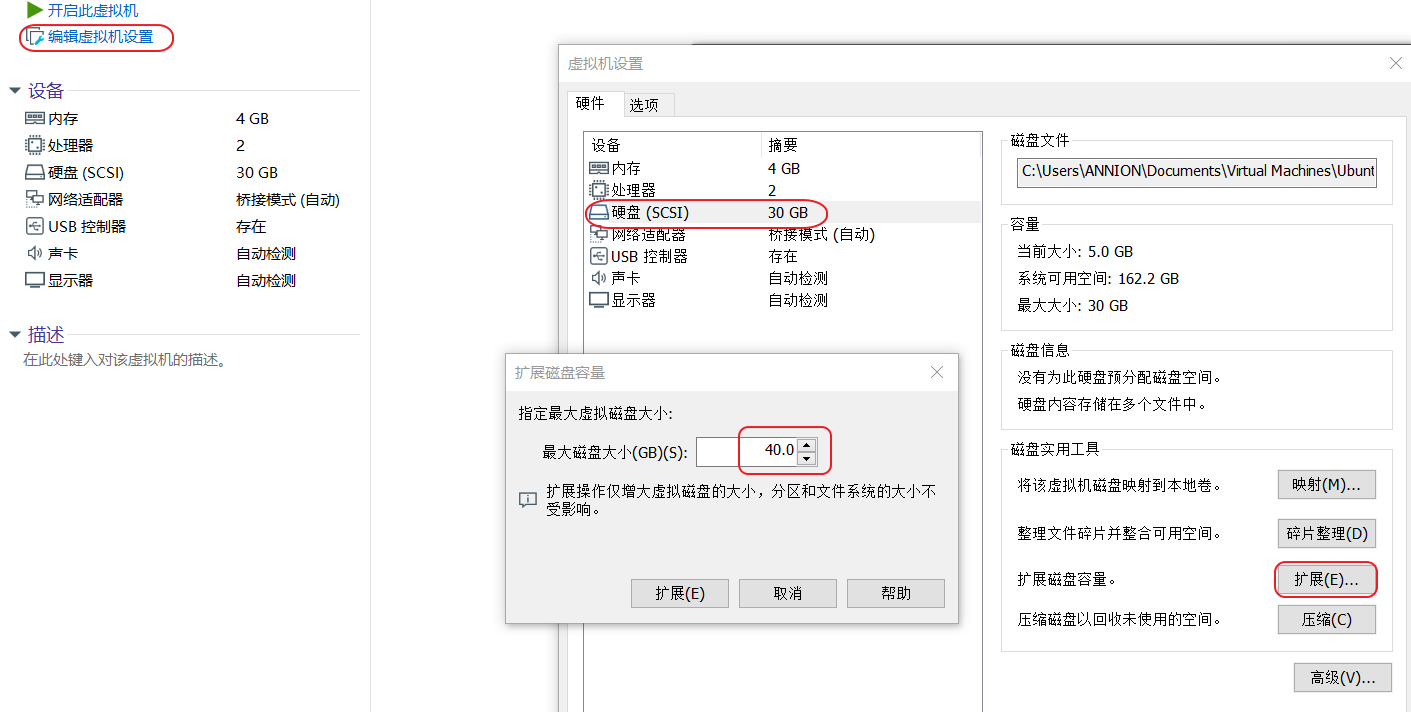
Task: Select 4 GB value in left device list
Action: pos(252,118)
